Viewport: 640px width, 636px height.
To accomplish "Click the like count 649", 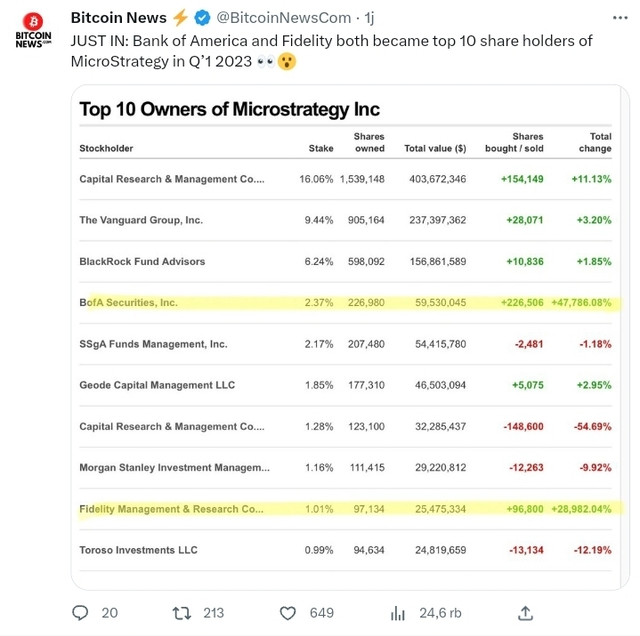I will [x=322, y=613].
